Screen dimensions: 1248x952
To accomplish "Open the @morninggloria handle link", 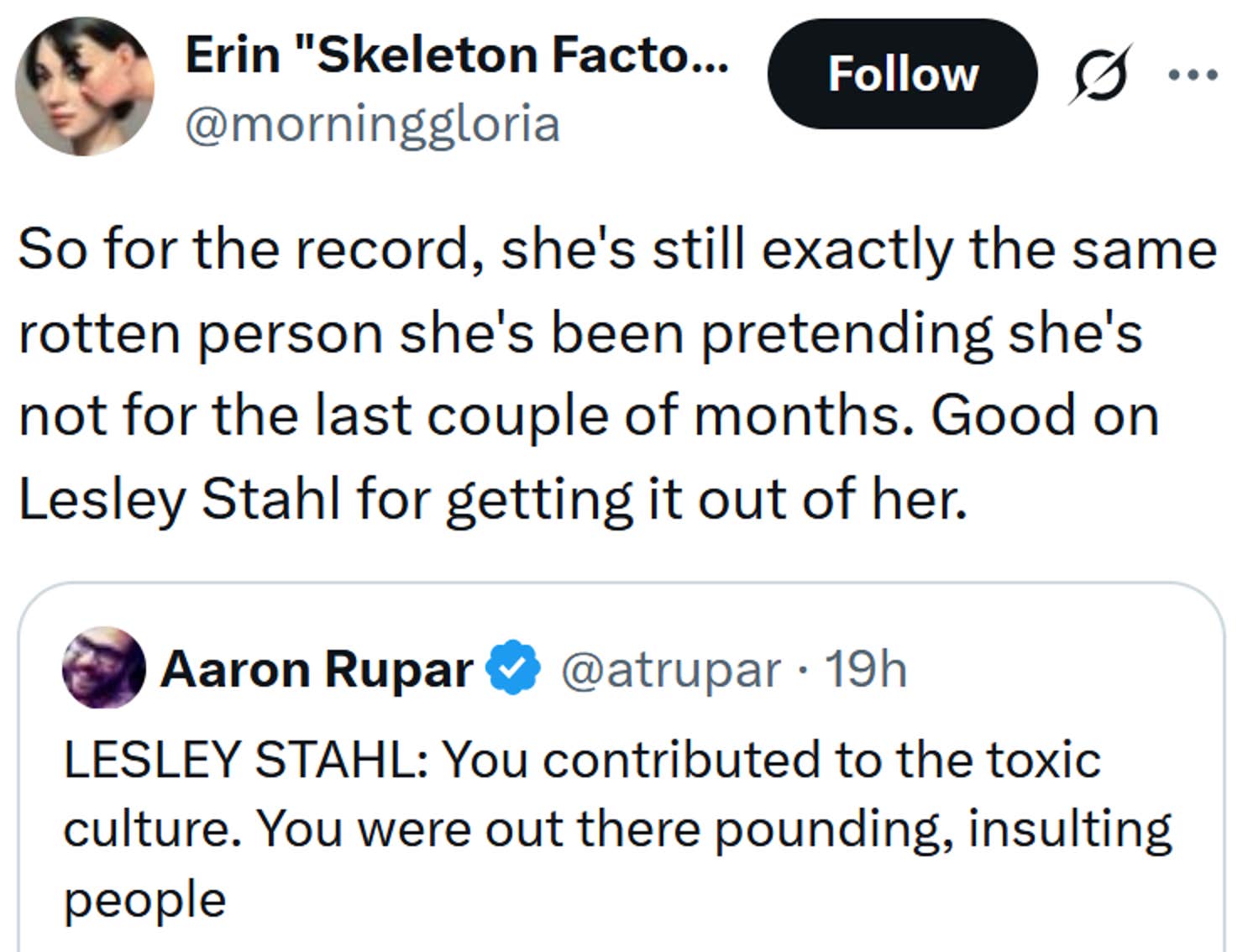I will (x=372, y=124).
